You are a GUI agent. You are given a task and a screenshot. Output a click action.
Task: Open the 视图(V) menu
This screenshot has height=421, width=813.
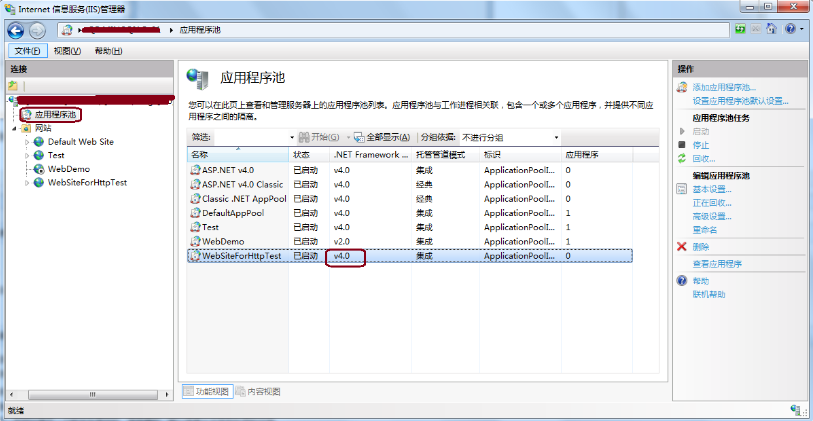pyautogui.click(x=67, y=51)
